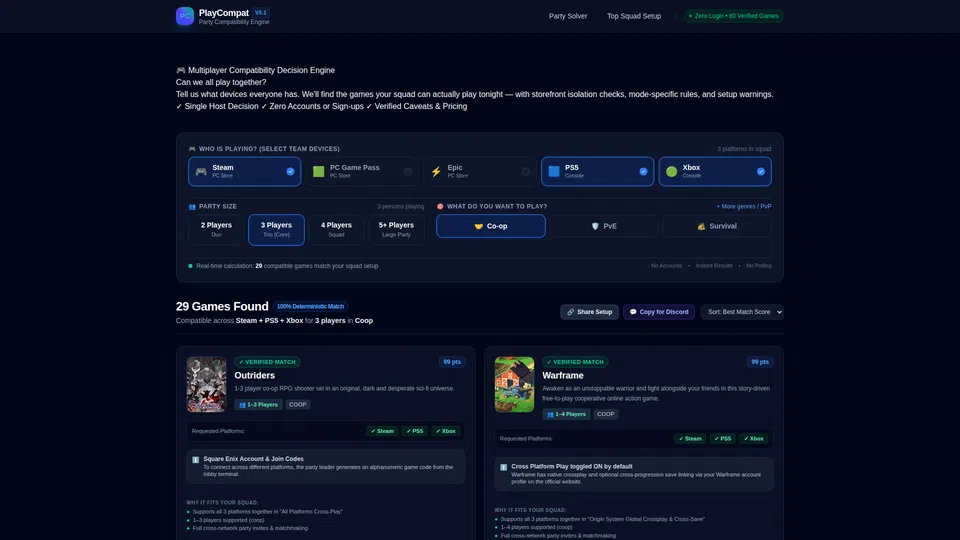Open the Sort: Best Match Score dropdown
This screenshot has width=960, height=540.
pos(742,312)
